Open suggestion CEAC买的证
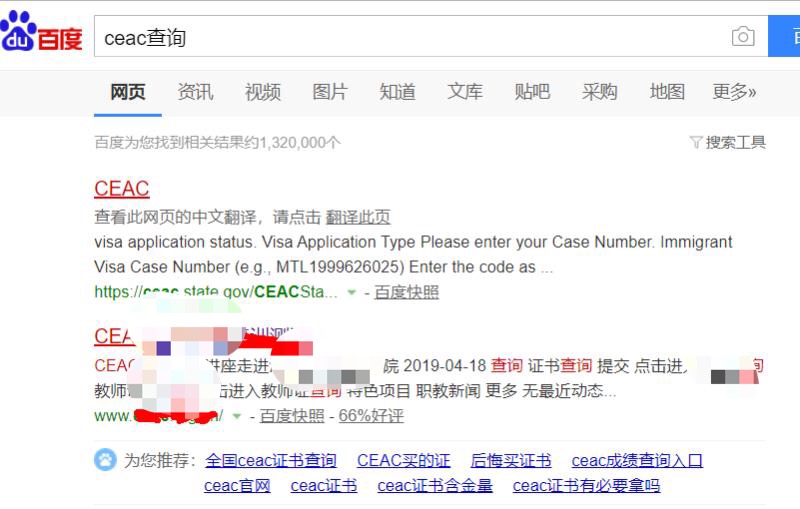800x509 pixels. (x=404, y=460)
